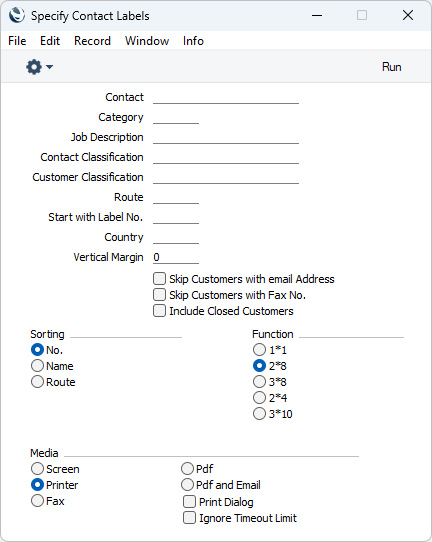Close the Specify Contact Labels window

pos(408,15)
